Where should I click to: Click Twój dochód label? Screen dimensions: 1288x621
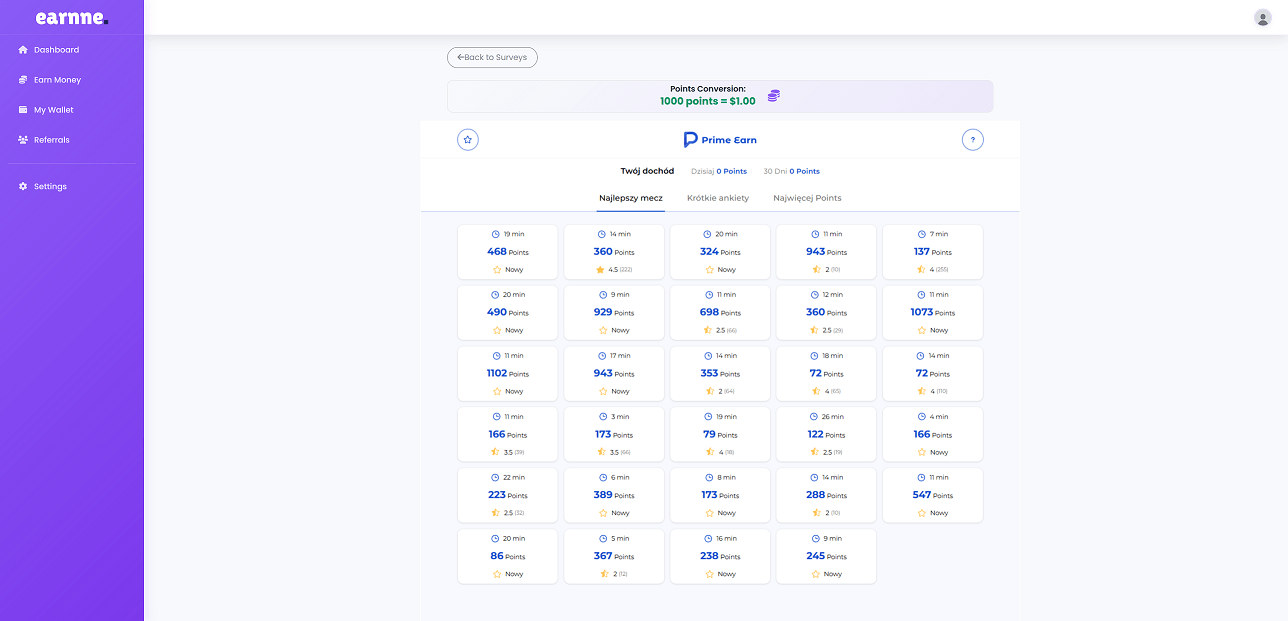pos(647,171)
